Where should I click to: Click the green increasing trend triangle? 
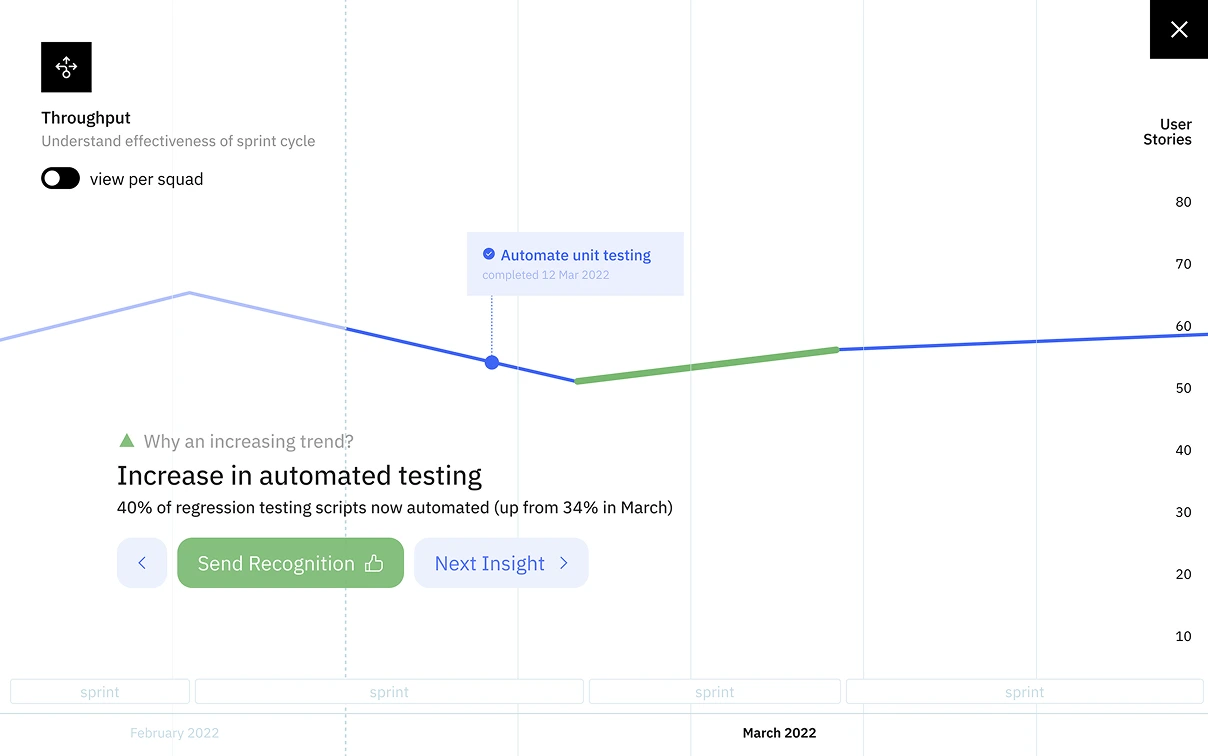pos(126,440)
